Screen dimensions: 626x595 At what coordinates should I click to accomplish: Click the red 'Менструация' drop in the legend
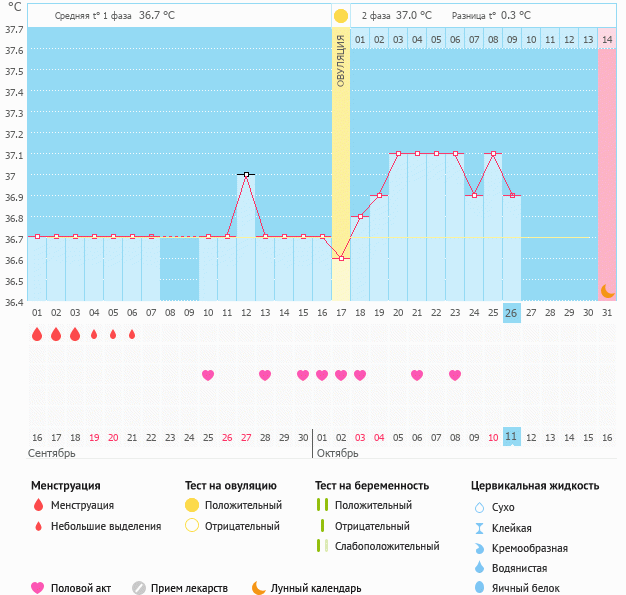pos(38,505)
